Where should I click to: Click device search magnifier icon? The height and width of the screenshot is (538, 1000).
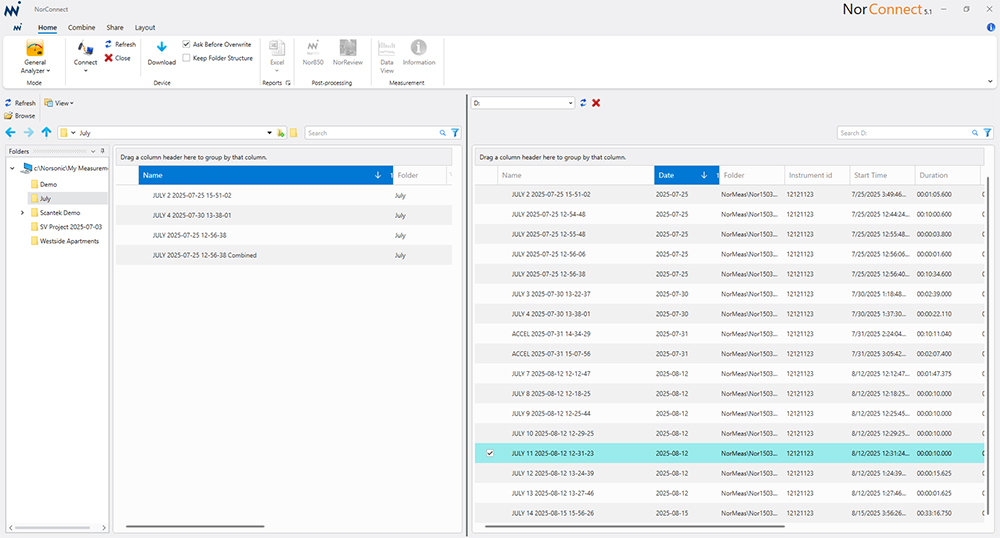(975, 133)
